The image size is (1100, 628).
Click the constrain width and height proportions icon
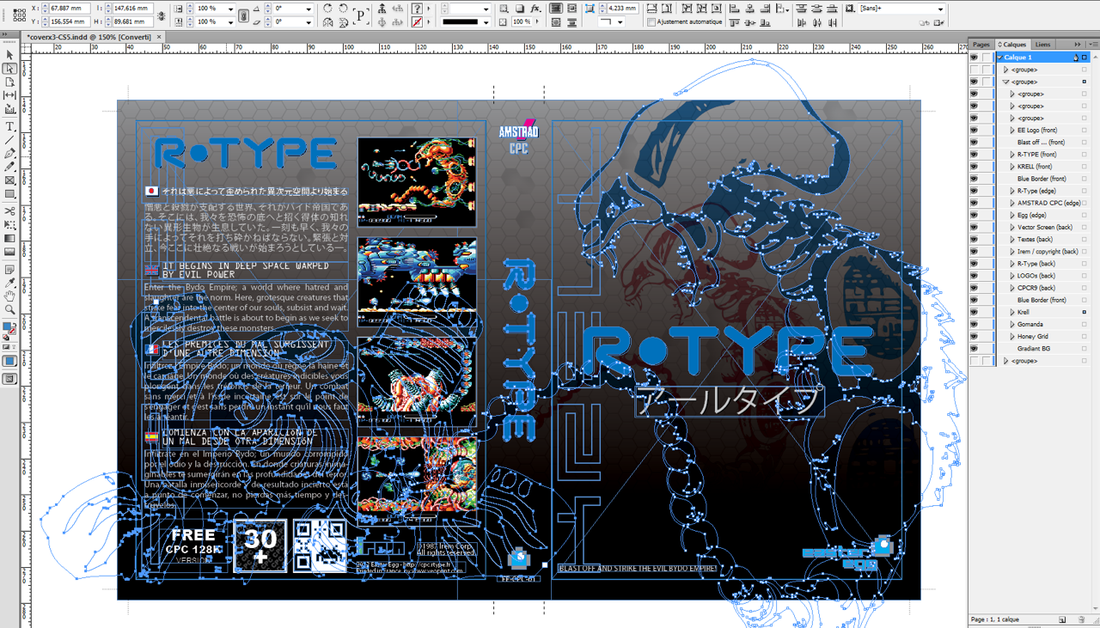[x=162, y=15]
